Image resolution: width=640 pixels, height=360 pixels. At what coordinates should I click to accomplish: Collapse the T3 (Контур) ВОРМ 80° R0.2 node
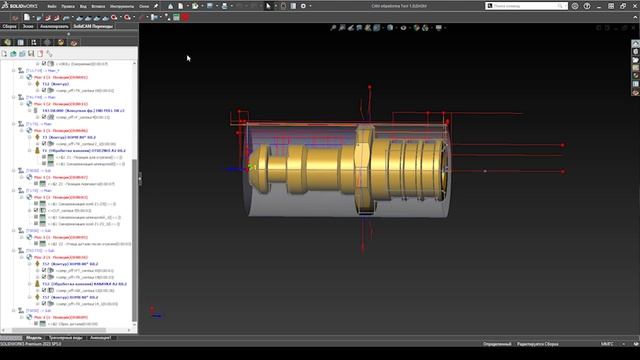pyautogui.click(x=30, y=137)
